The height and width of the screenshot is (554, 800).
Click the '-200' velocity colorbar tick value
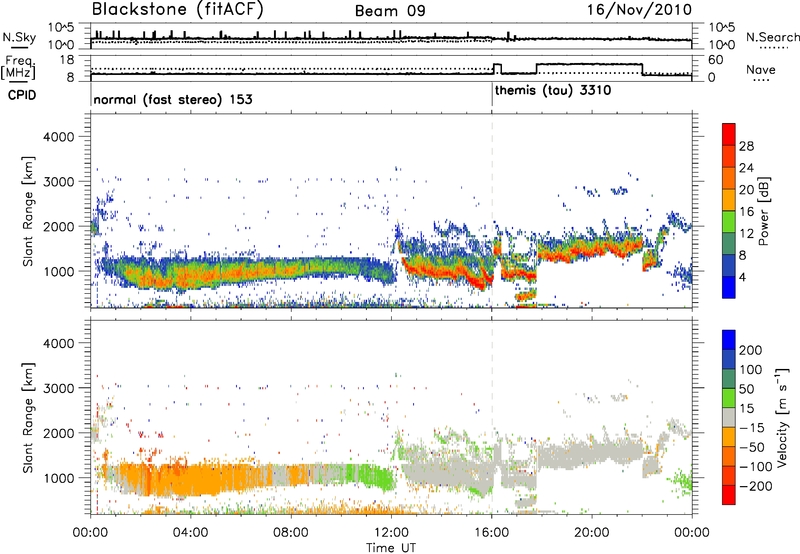tap(754, 486)
